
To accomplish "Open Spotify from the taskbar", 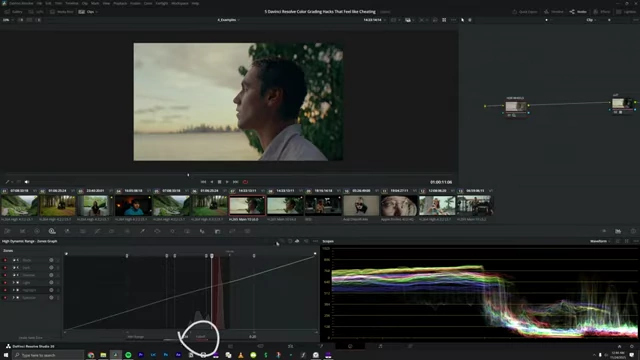I will click(x=128, y=355).
